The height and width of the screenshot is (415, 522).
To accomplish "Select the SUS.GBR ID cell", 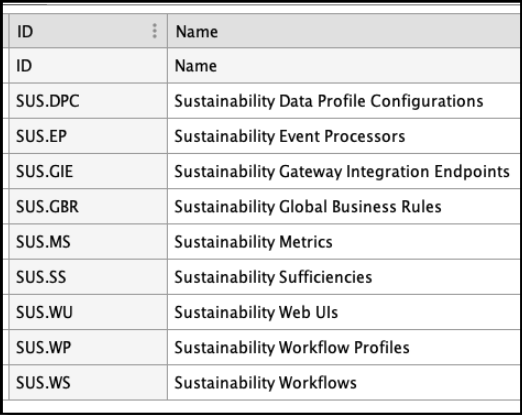I will point(88,206).
